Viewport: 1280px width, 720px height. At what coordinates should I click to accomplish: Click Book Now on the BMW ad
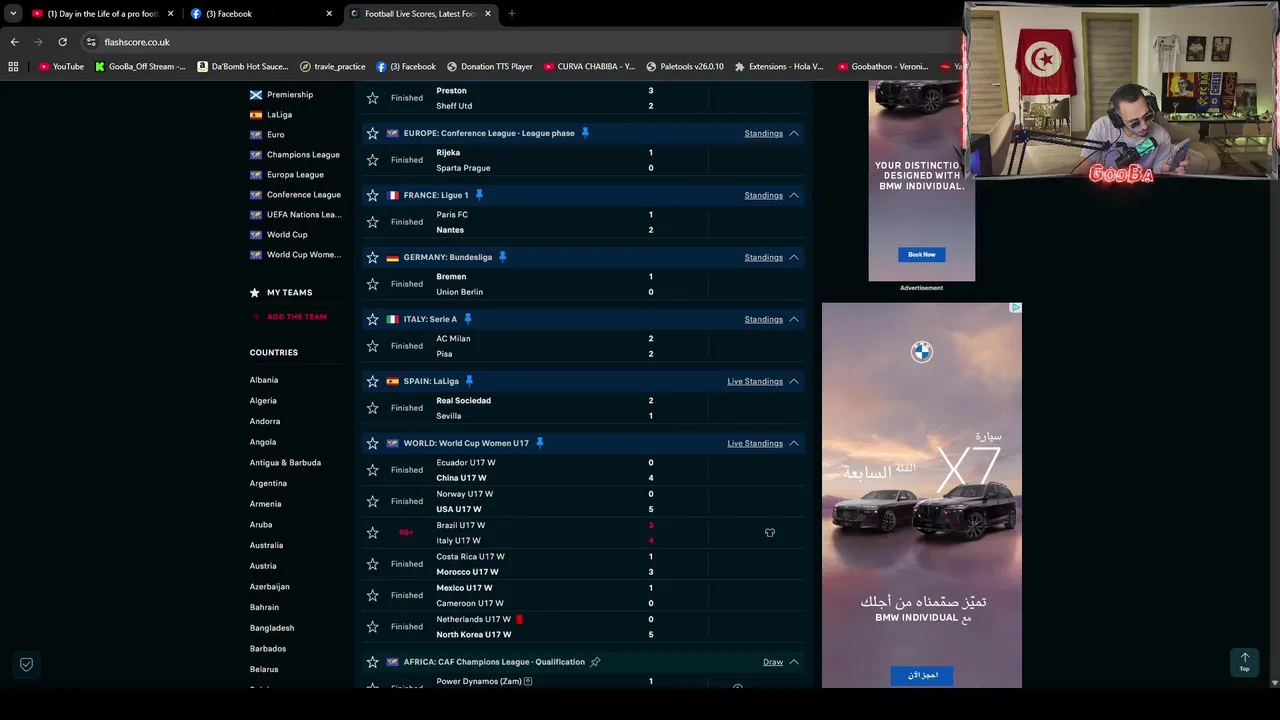pos(921,255)
